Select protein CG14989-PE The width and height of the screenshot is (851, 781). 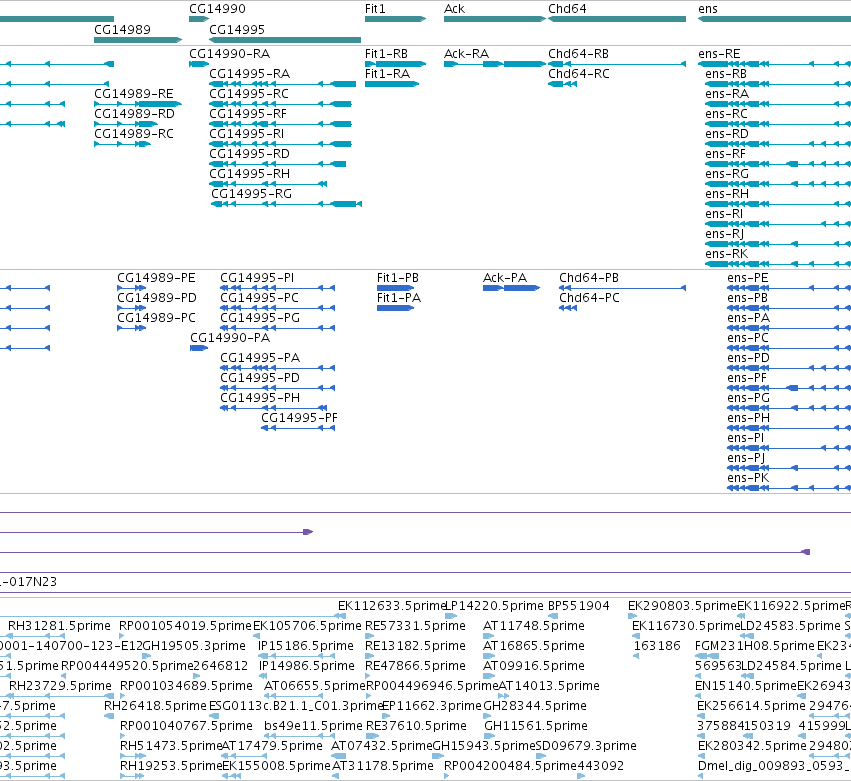coord(156,278)
